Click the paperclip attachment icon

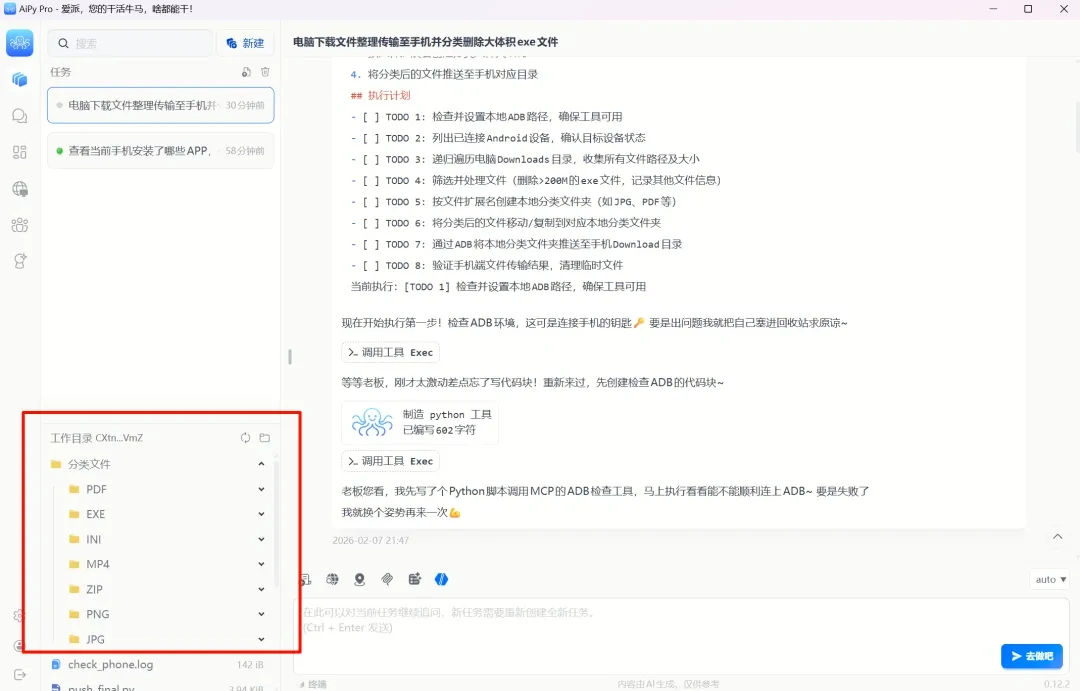pyautogui.click(x=387, y=579)
